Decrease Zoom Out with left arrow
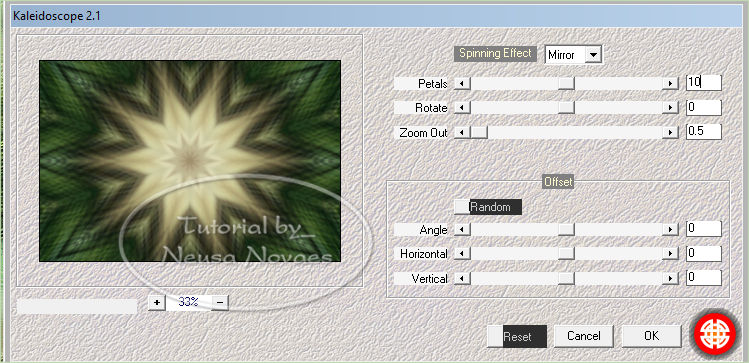Viewport: 749px width, 363px height. coord(461,132)
